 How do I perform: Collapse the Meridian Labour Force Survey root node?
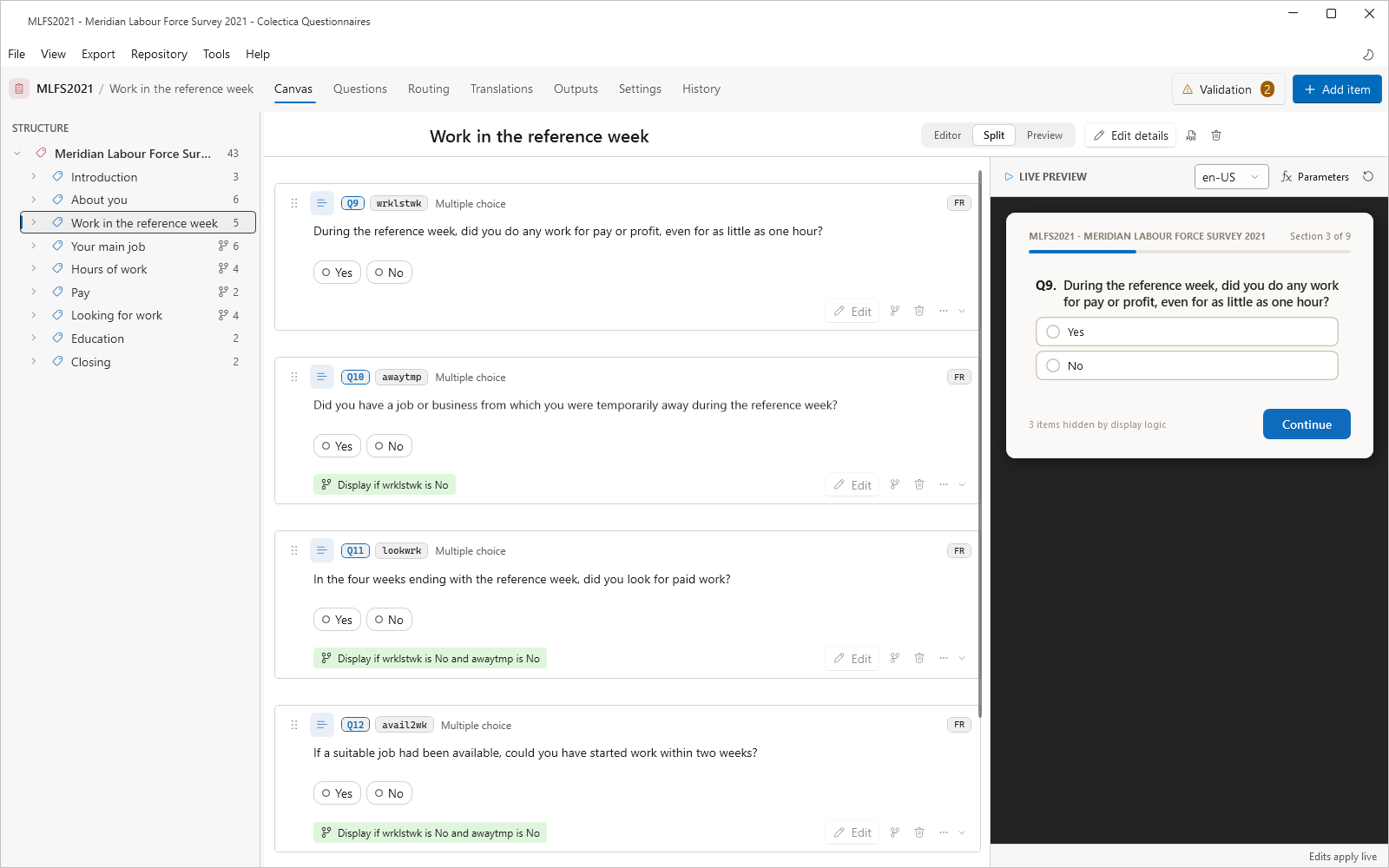17,154
